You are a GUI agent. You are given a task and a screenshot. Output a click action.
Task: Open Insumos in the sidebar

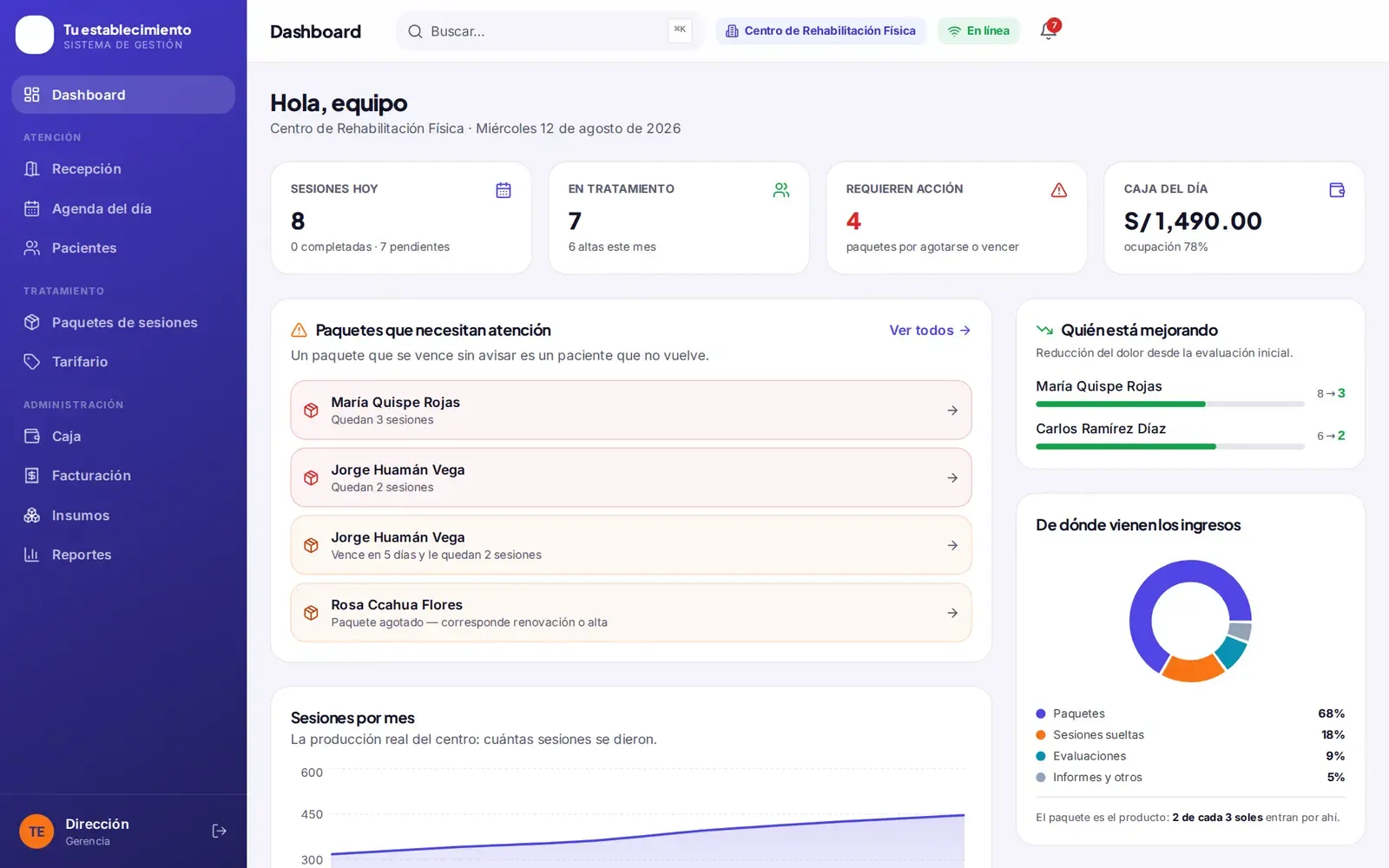[x=123, y=516]
